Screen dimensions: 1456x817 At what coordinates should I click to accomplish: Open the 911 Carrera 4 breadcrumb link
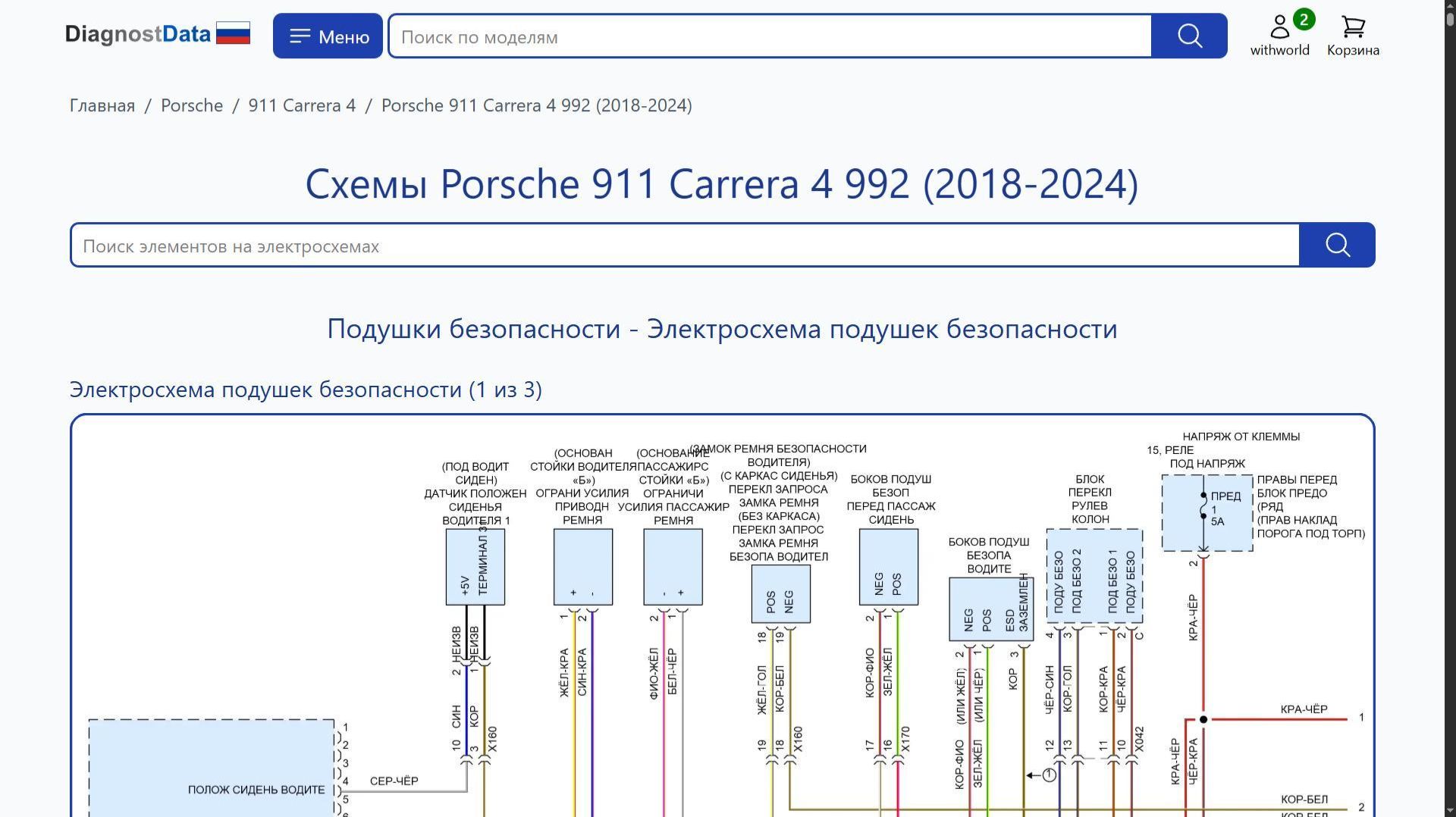point(302,105)
